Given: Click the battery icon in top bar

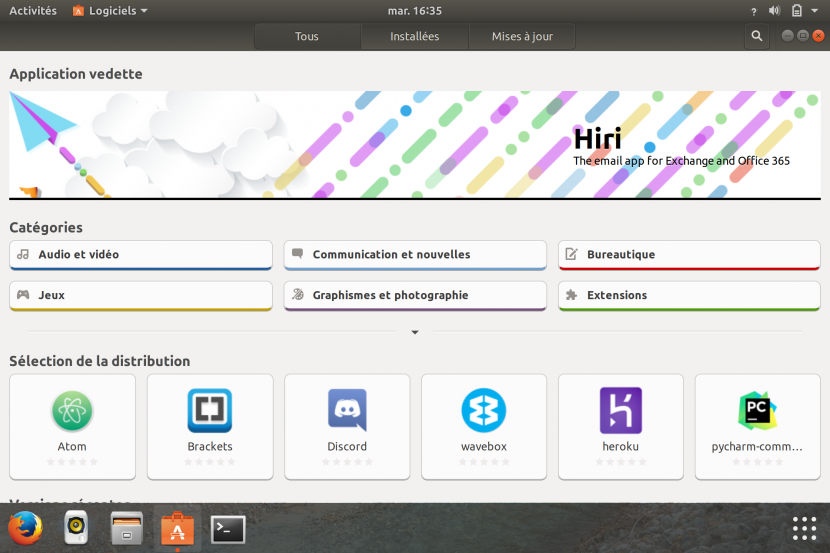Looking at the screenshot, I should coord(797,11).
